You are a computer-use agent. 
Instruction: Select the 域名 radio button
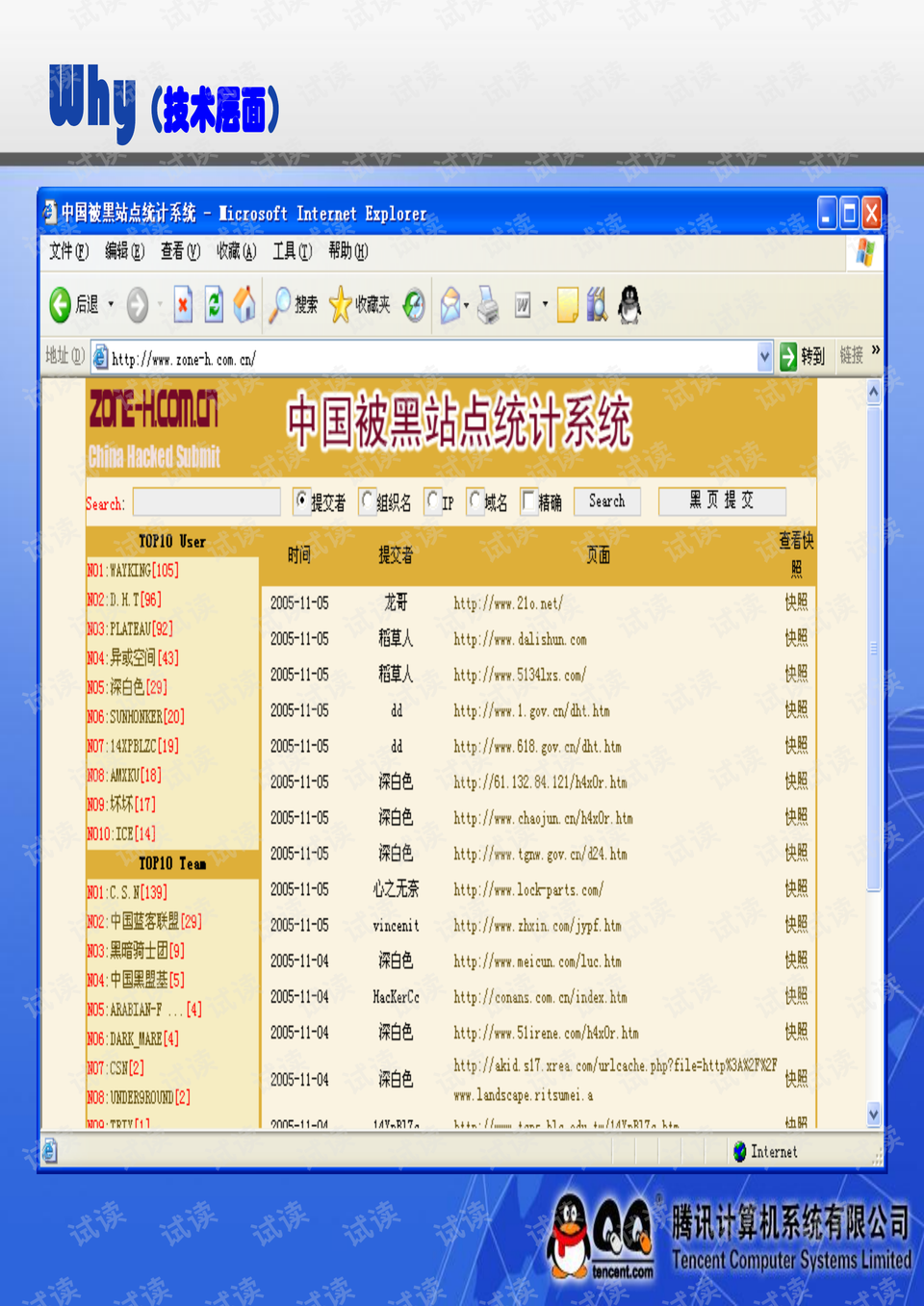click(475, 500)
